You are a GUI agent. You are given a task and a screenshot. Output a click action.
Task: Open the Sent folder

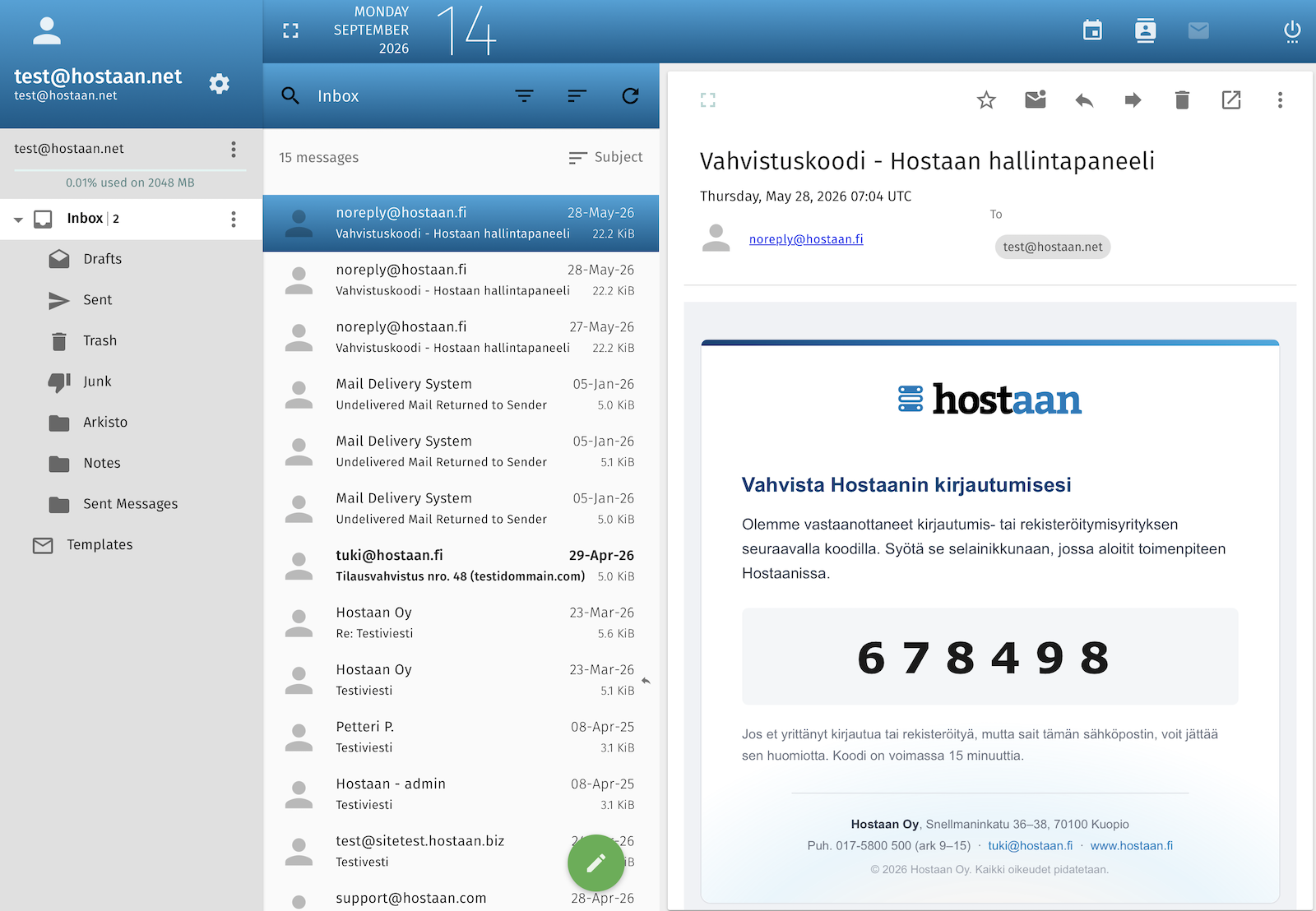(132, 300)
